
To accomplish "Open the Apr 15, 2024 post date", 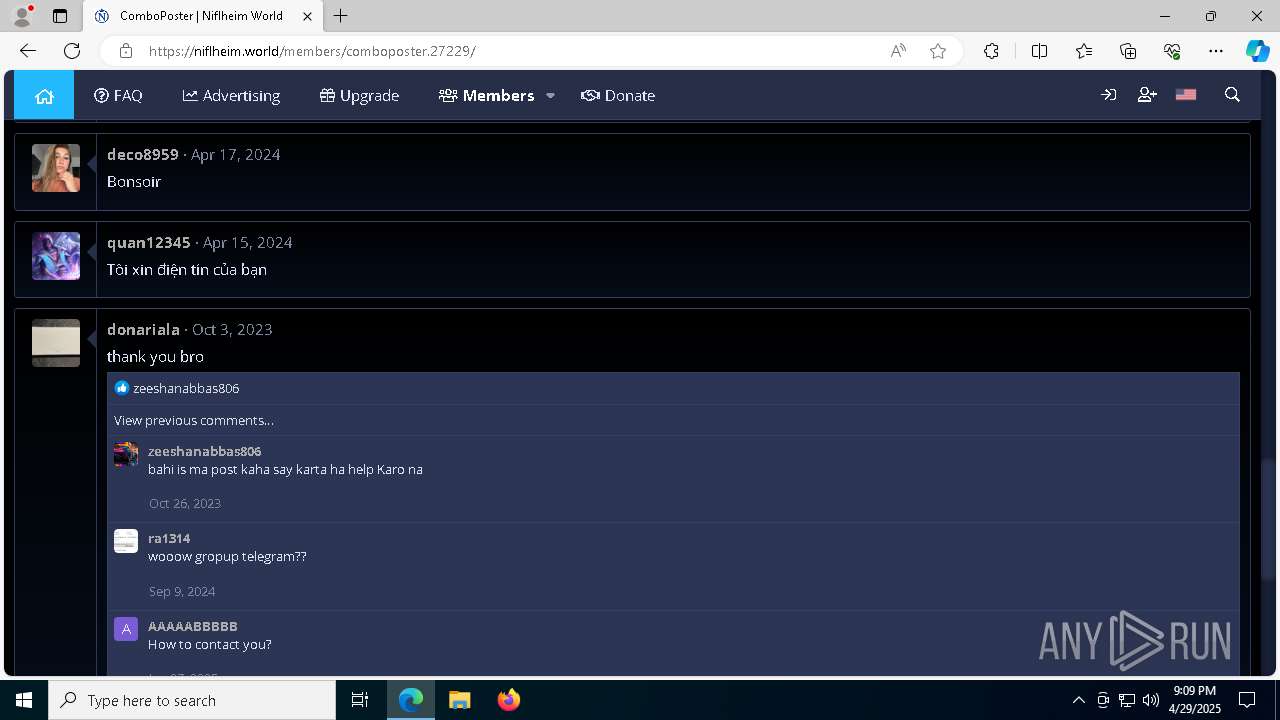I will tap(247, 242).
